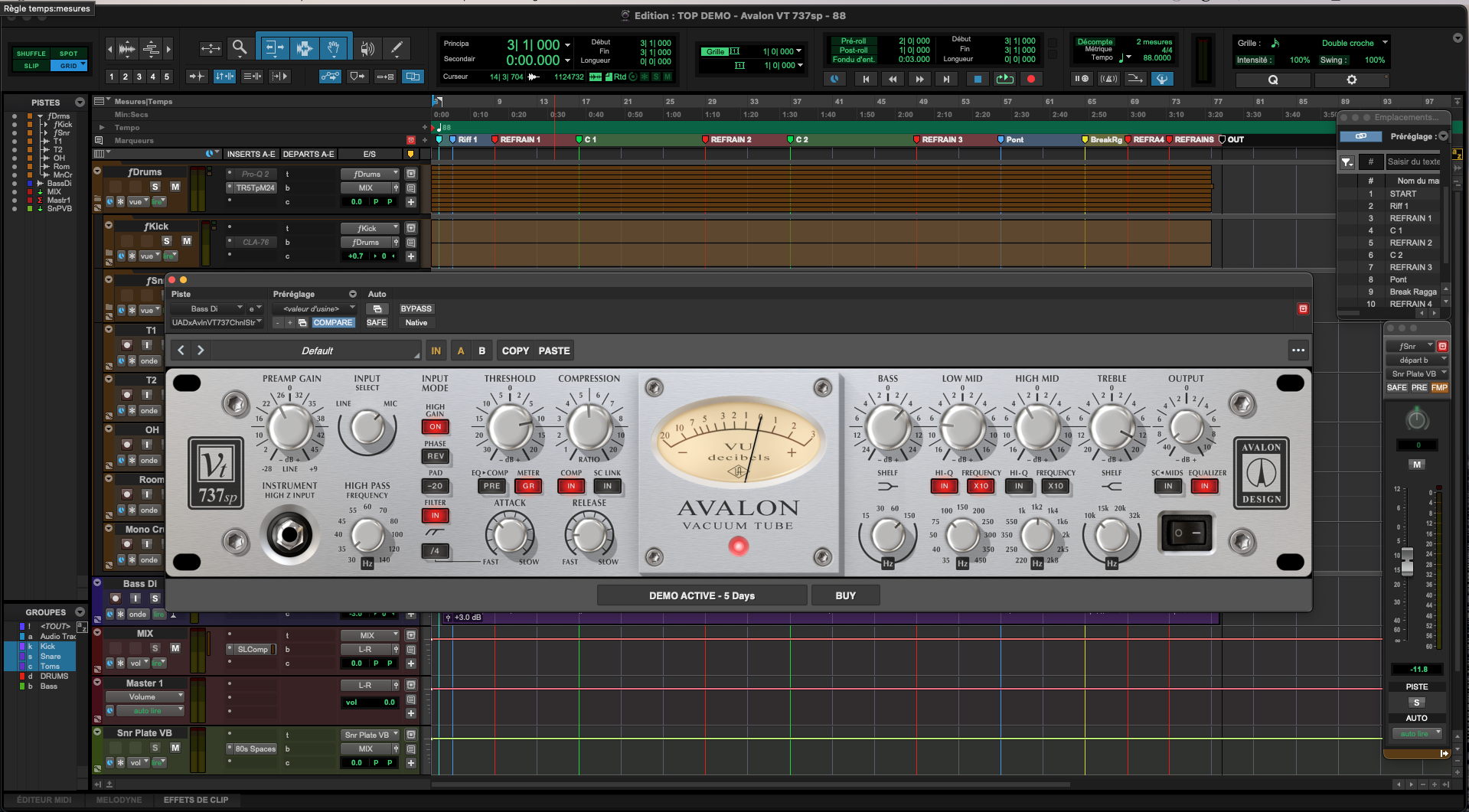Image resolution: width=1469 pixels, height=812 pixels.
Task: Click the red Record button
Action: 1031,79
